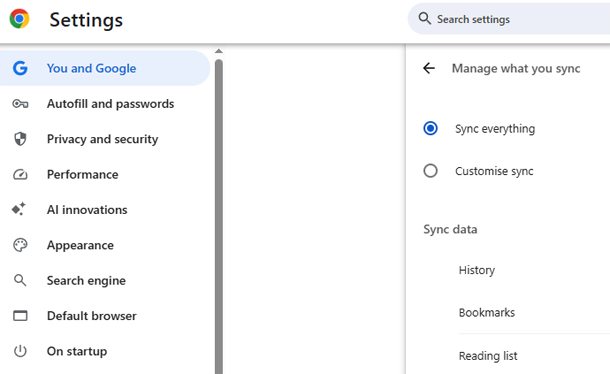Click the sidebar scroll up arrow

click(219, 51)
